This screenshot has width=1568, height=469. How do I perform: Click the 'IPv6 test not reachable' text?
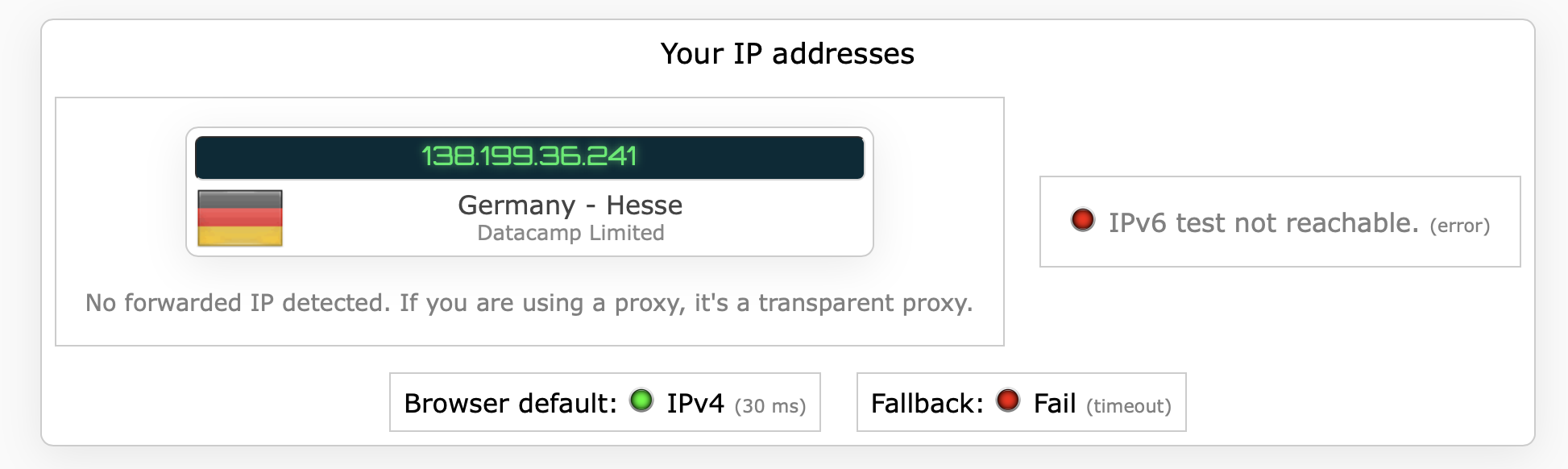coord(1263,223)
